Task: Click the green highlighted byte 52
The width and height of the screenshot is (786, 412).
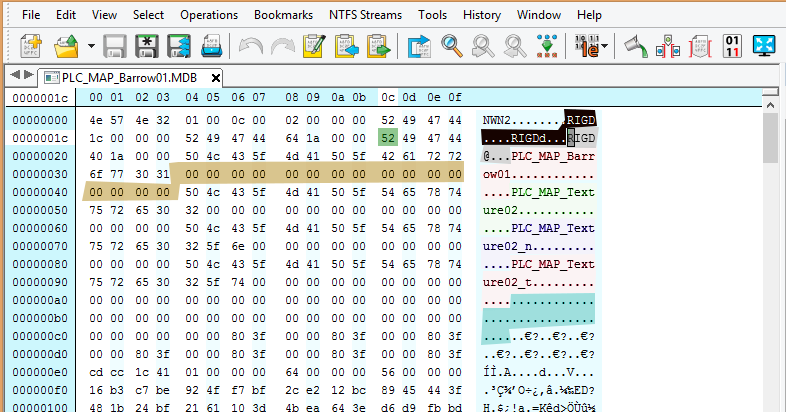Action: (387, 137)
